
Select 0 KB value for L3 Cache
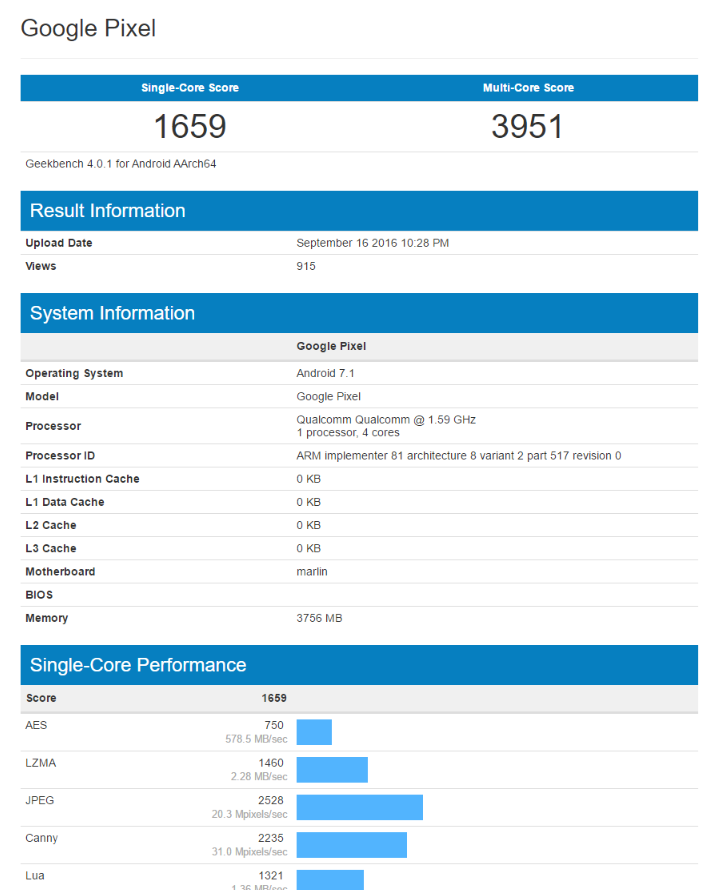click(x=308, y=549)
